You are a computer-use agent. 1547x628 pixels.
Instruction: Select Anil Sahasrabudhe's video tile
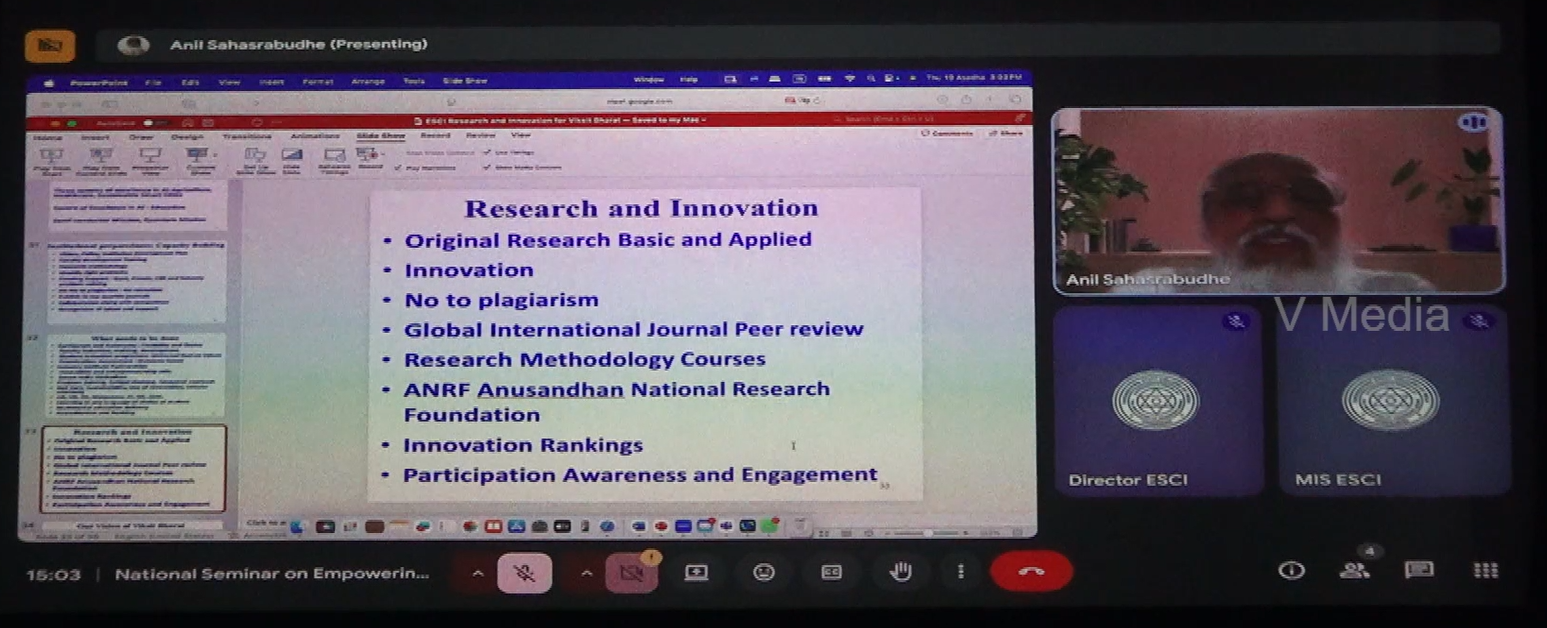pyautogui.click(x=1277, y=200)
